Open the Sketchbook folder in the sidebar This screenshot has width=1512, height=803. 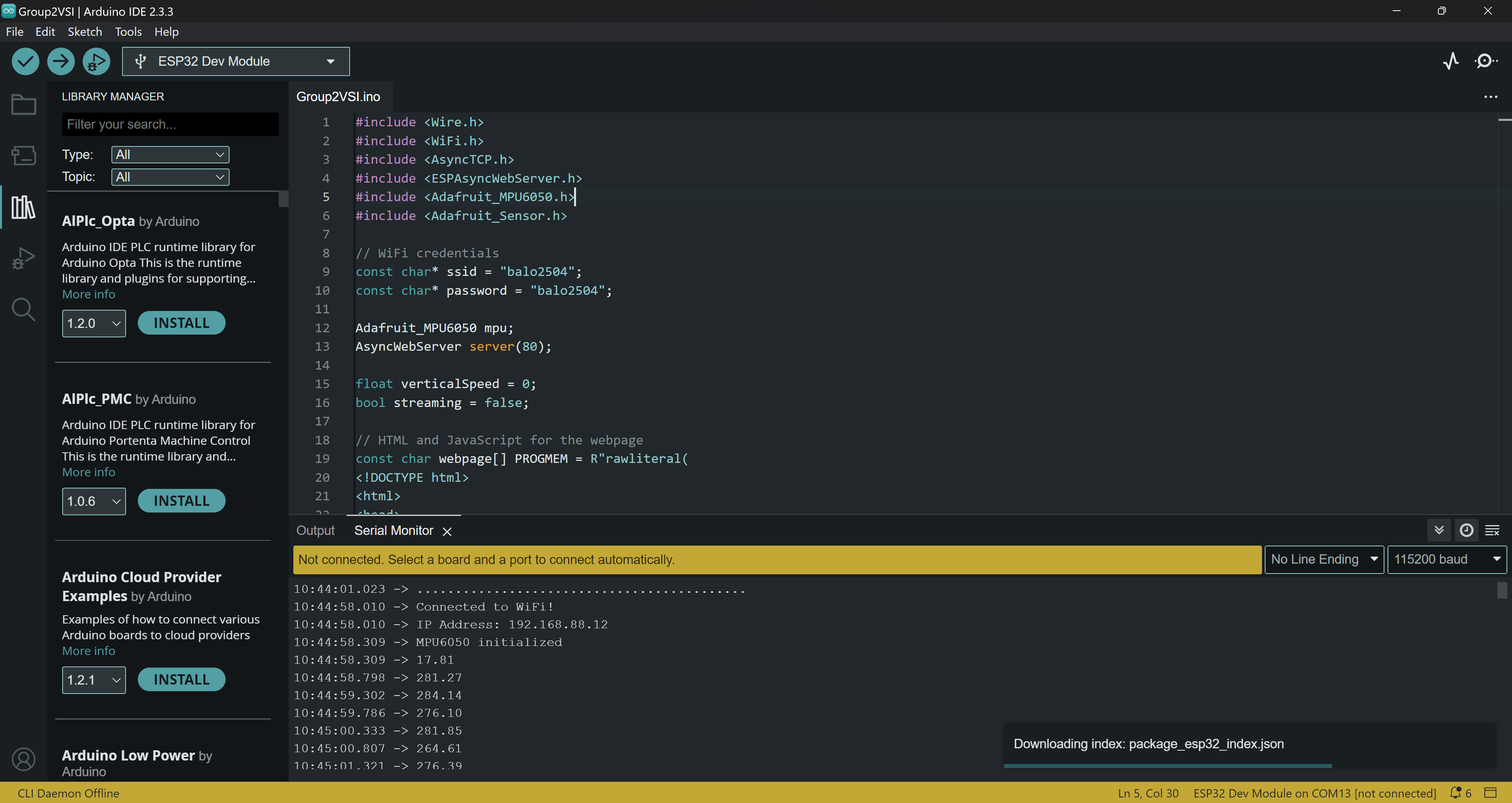click(24, 104)
